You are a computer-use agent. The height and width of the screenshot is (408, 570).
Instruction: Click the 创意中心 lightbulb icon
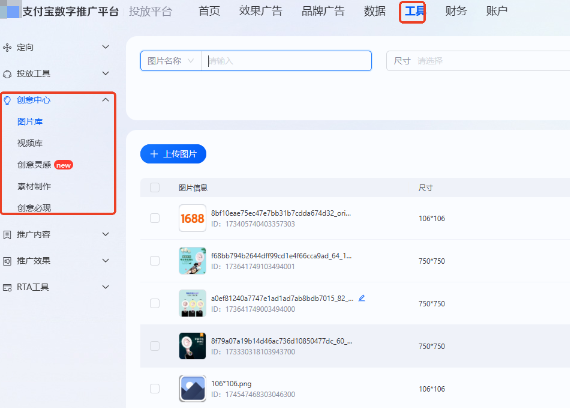click(7, 100)
